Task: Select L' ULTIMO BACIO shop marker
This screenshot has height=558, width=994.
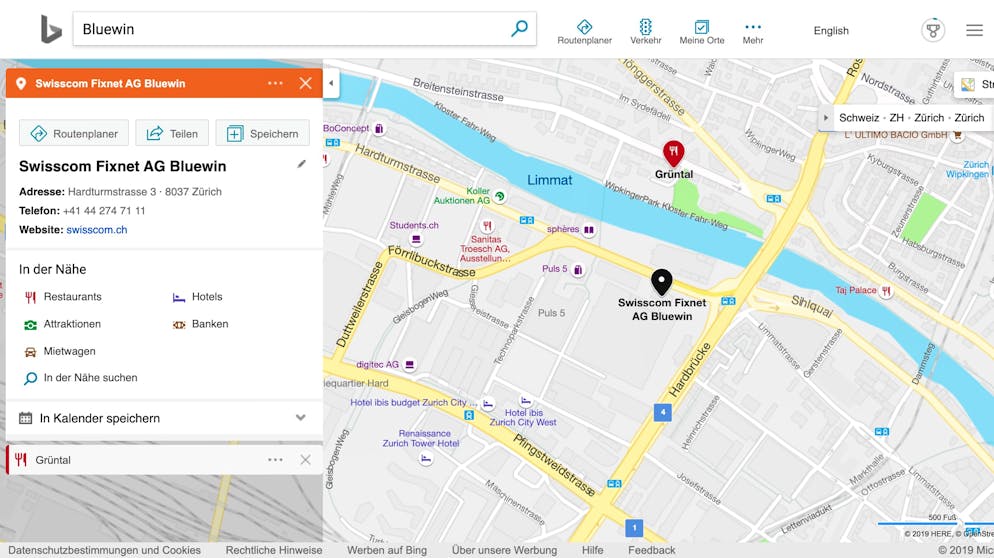Action: tap(957, 135)
